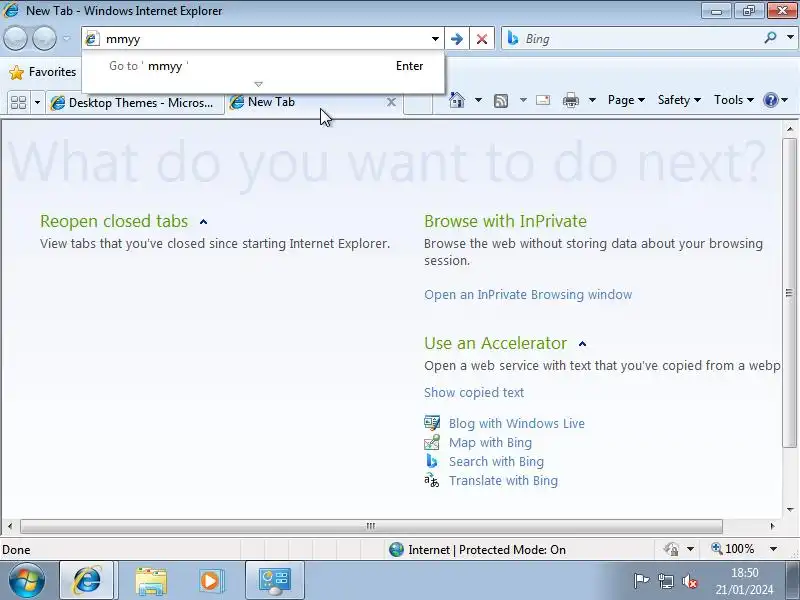The width and height of the screenshot is (800, 600).
Task: Click the Reopen closed tabs heading
Action: pyautogui.click(x=114, y=221)
